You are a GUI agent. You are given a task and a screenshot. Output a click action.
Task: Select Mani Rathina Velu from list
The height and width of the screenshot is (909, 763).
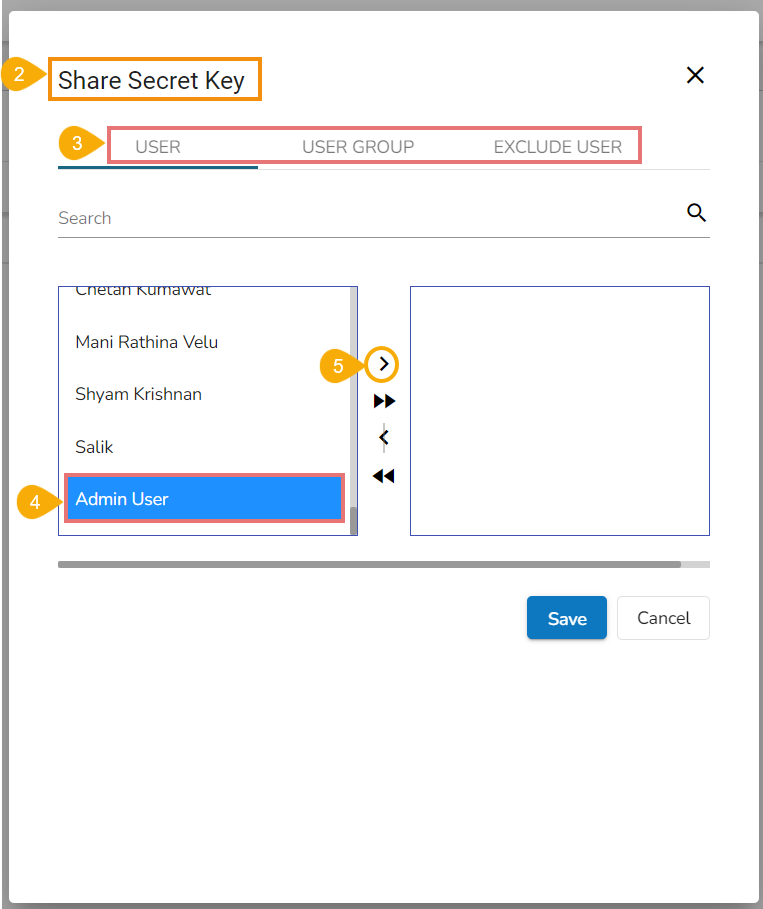147,342
